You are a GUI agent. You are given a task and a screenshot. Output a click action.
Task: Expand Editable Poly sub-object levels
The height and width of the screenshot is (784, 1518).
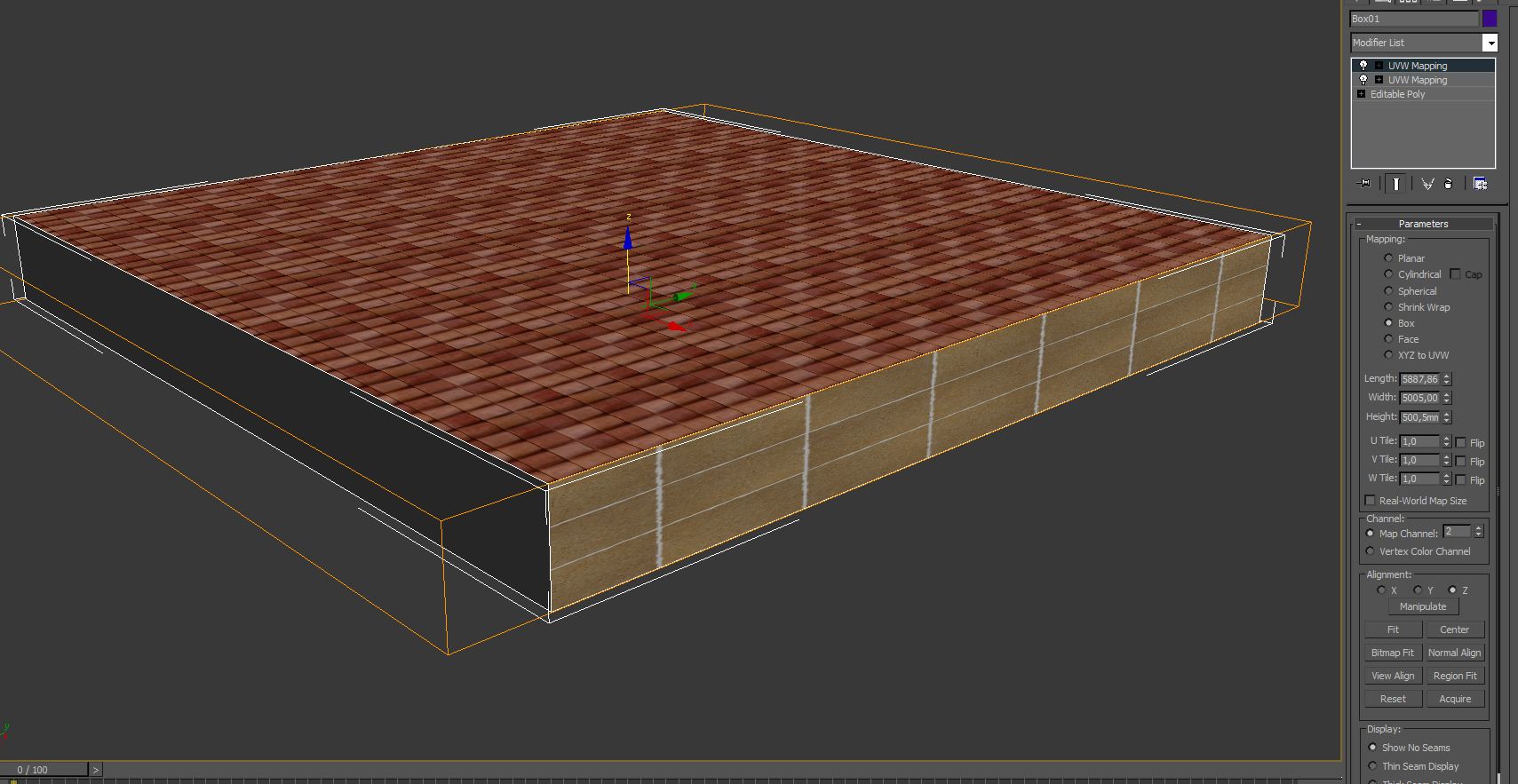[1361, 94]
